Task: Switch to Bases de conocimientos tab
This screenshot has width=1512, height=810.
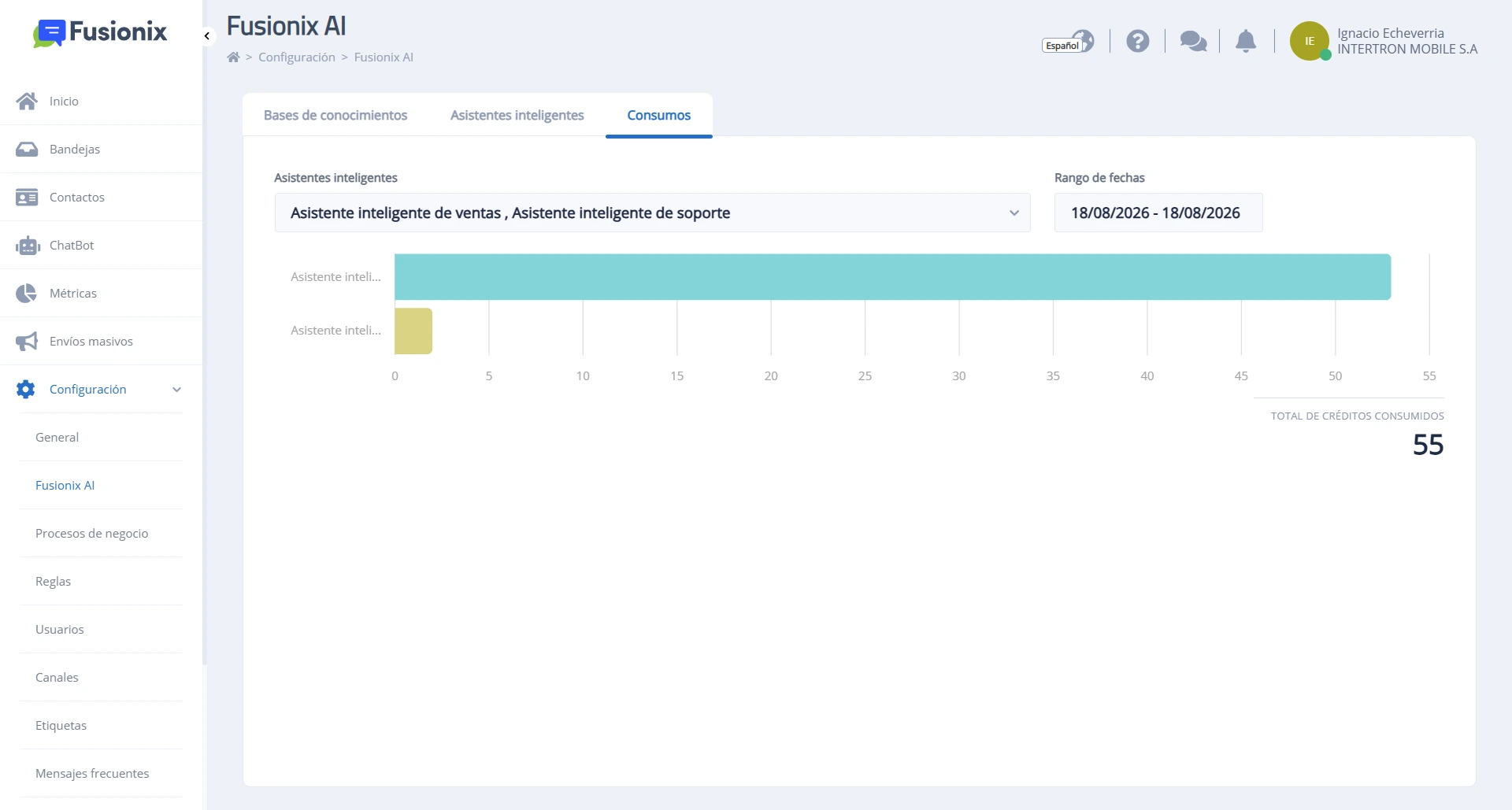Action: [335, 115]
